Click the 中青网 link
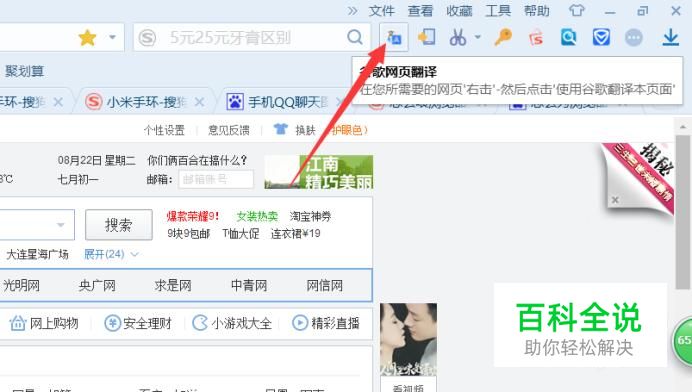692x392 pixels. [x=249, y=286]
